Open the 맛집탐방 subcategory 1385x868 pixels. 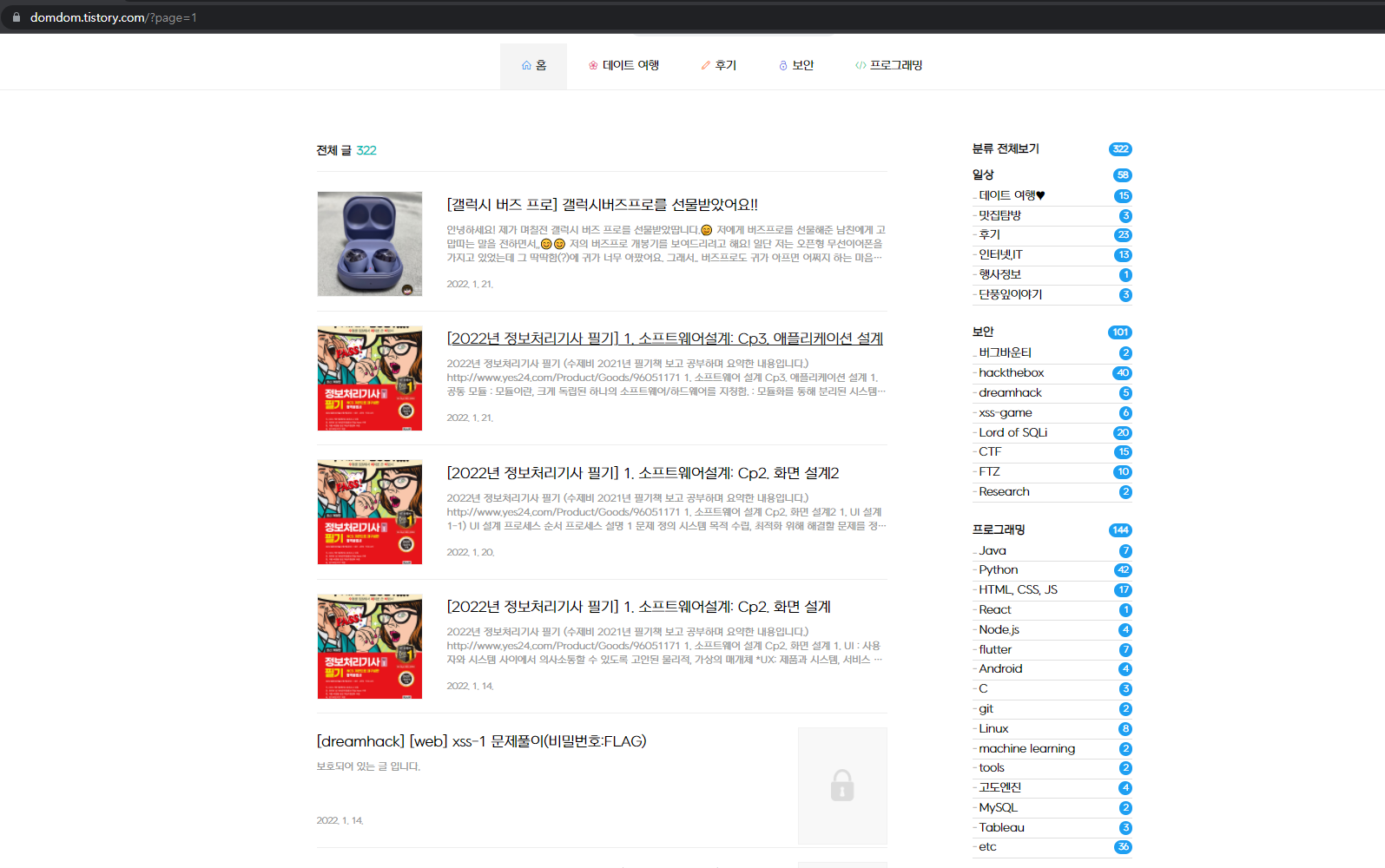[x=1000, y=215]
